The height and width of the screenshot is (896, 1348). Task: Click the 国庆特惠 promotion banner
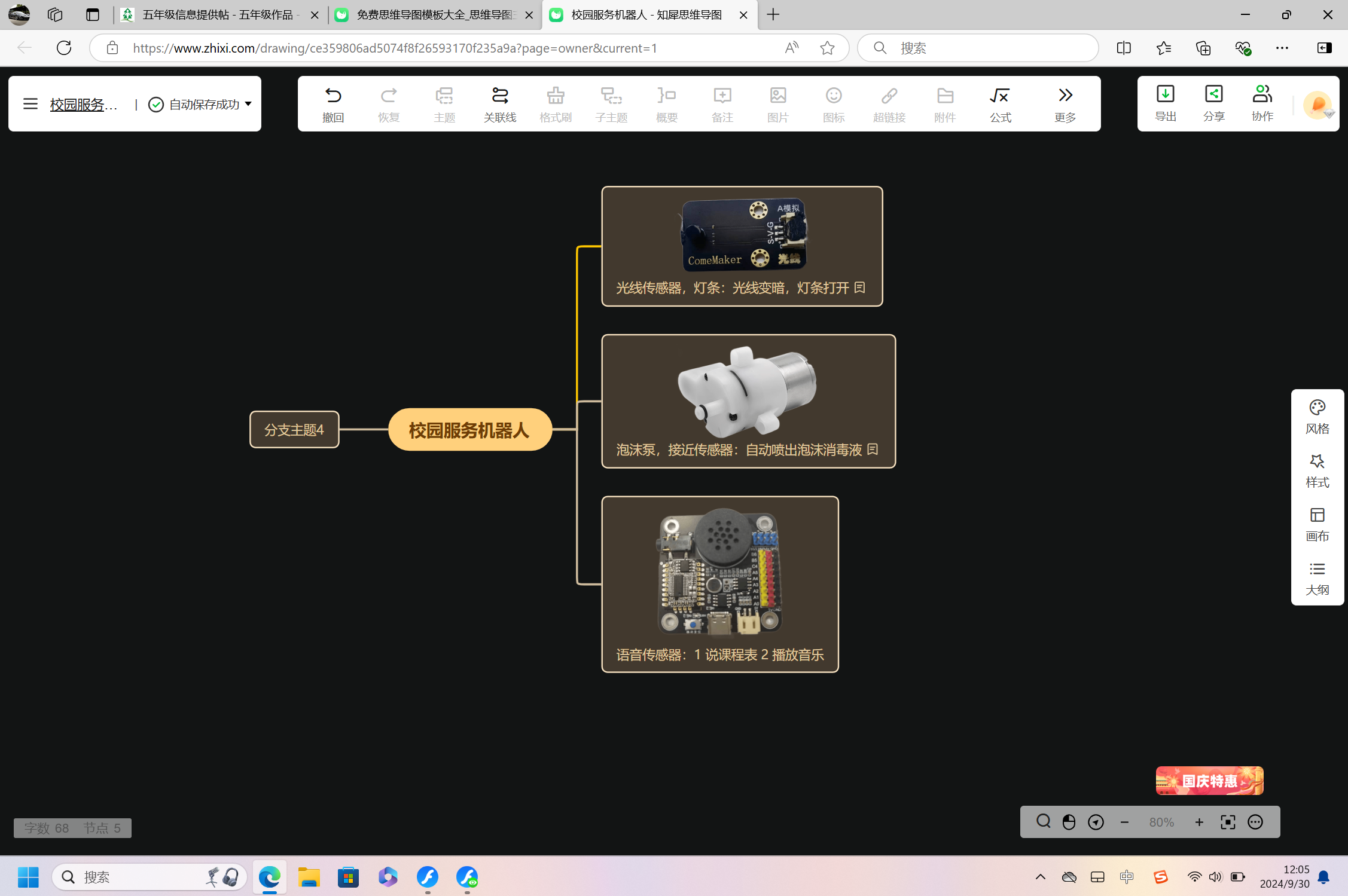pos(1209,781)
